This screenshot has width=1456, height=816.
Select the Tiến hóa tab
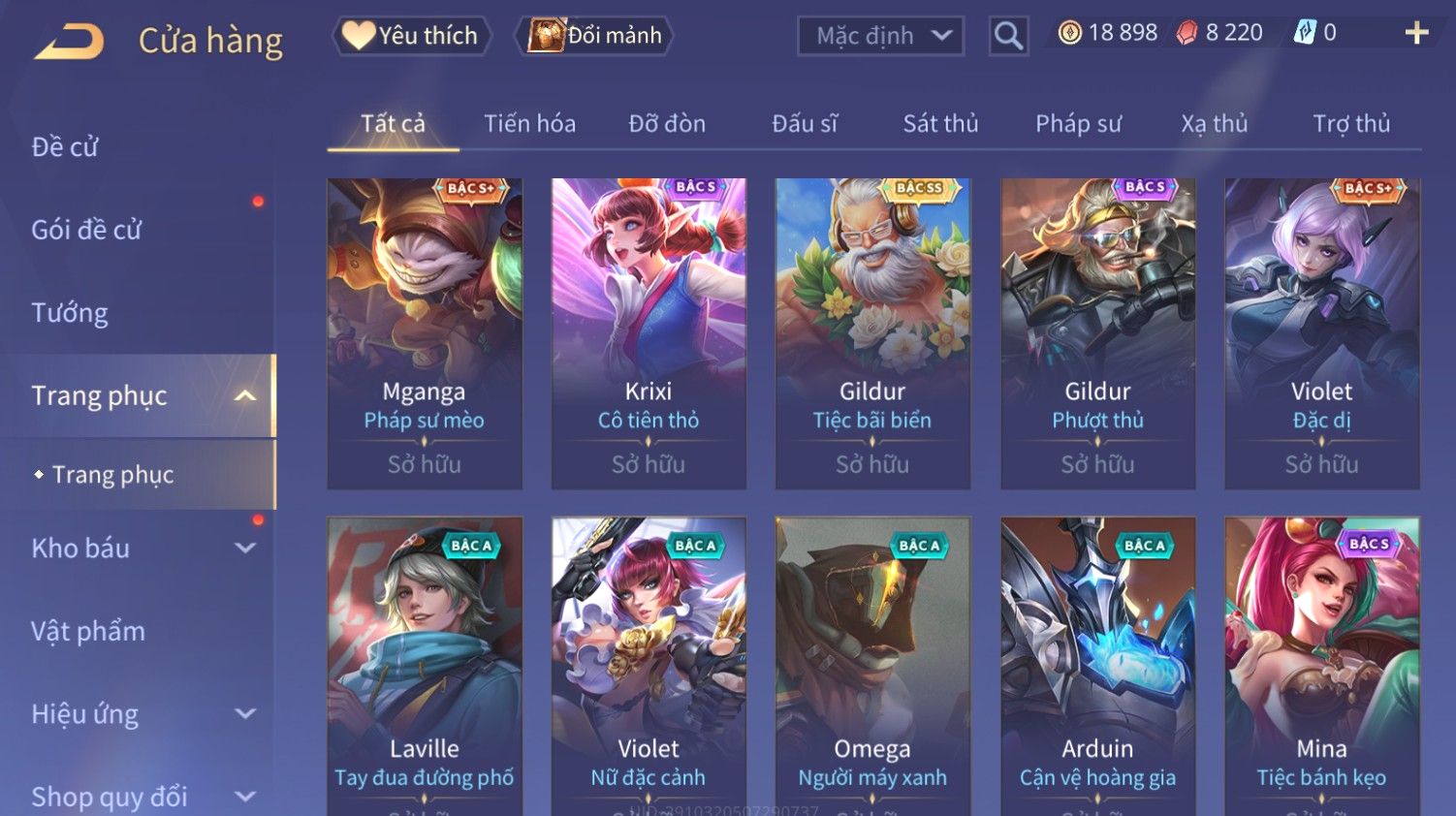(529, 123)
